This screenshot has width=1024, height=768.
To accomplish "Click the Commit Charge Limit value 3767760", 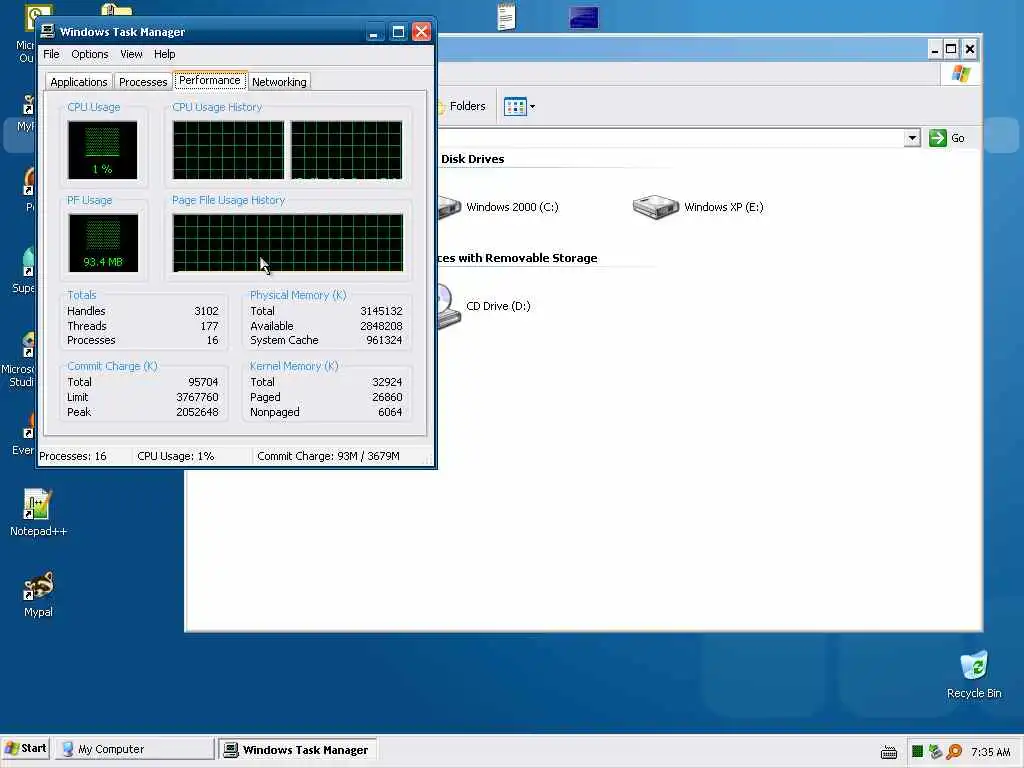I will tap(197, 397).
